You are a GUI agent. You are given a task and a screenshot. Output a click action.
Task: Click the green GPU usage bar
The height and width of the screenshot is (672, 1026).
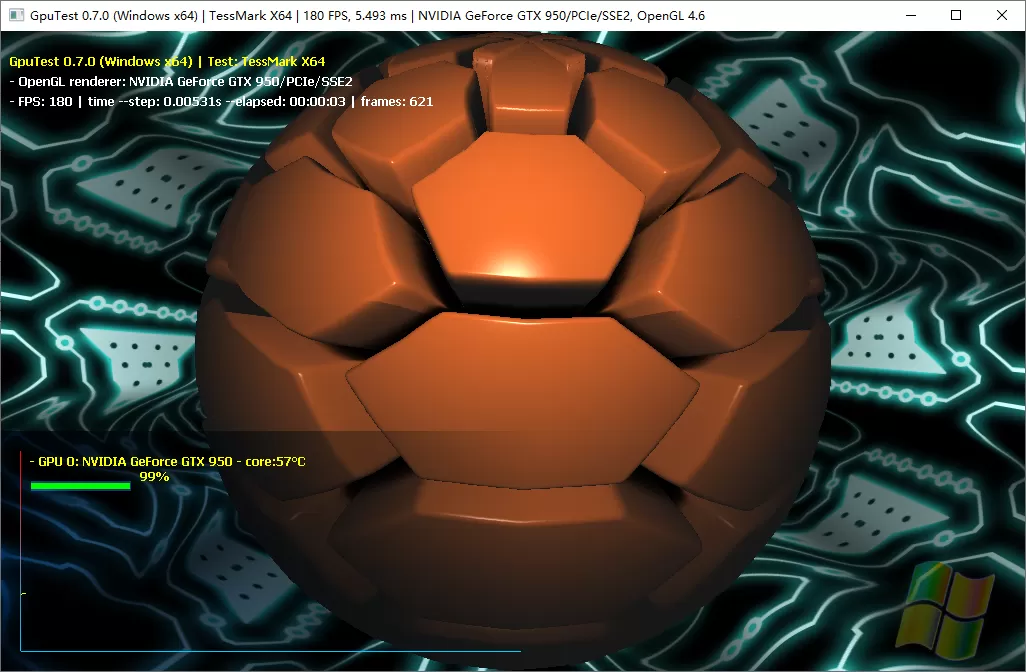pos(80,485)
